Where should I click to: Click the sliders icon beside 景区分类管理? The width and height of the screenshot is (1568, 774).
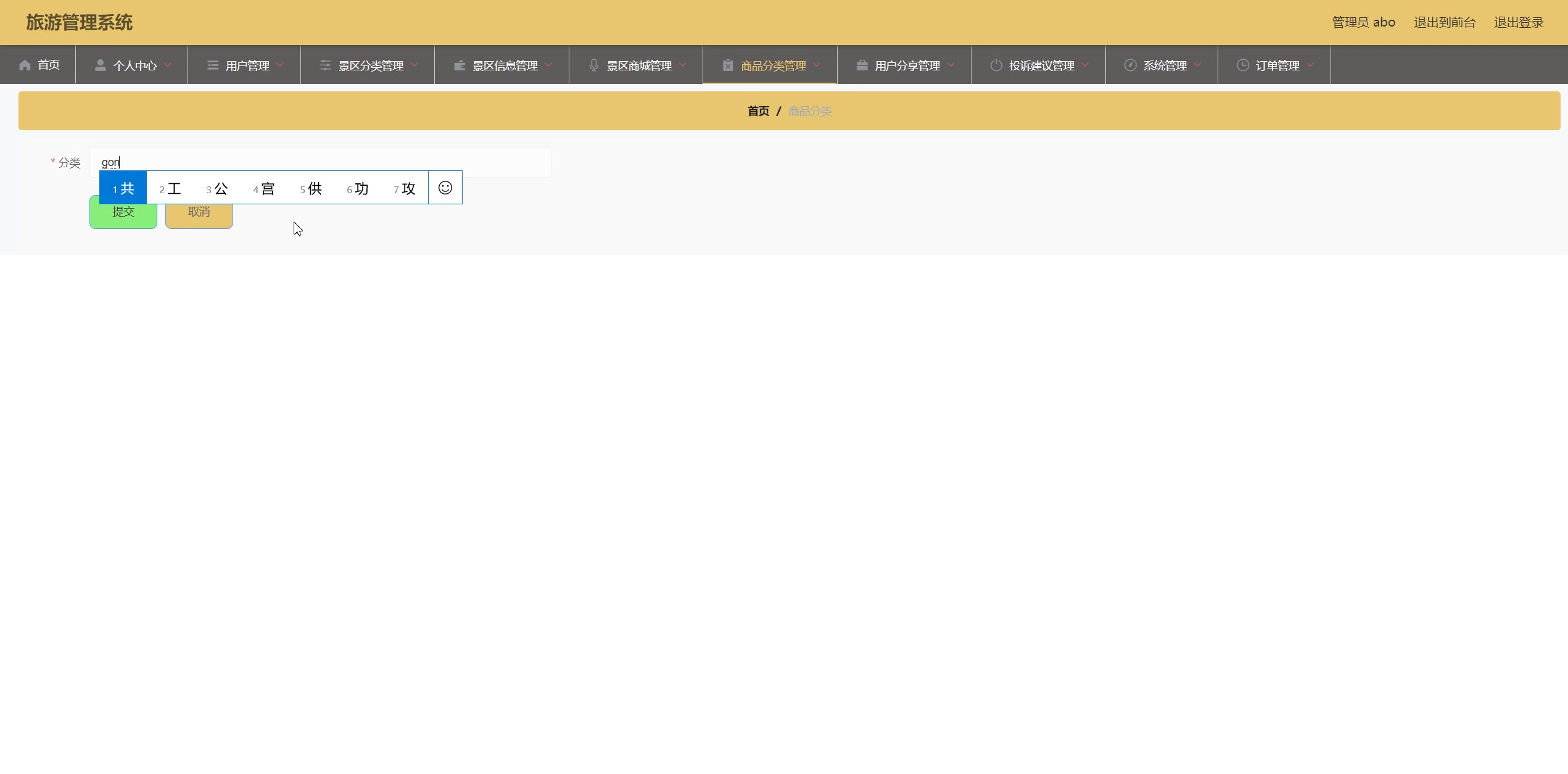point(326,65)
